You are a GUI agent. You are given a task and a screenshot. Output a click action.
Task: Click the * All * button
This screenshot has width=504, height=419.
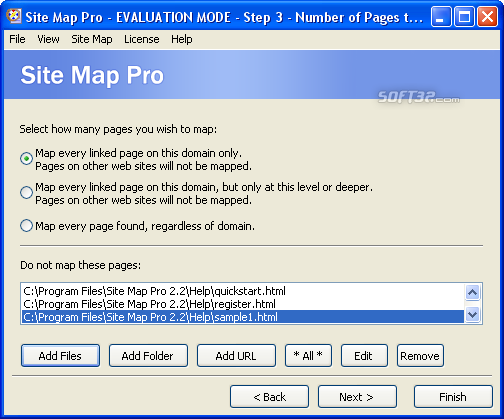308,356
